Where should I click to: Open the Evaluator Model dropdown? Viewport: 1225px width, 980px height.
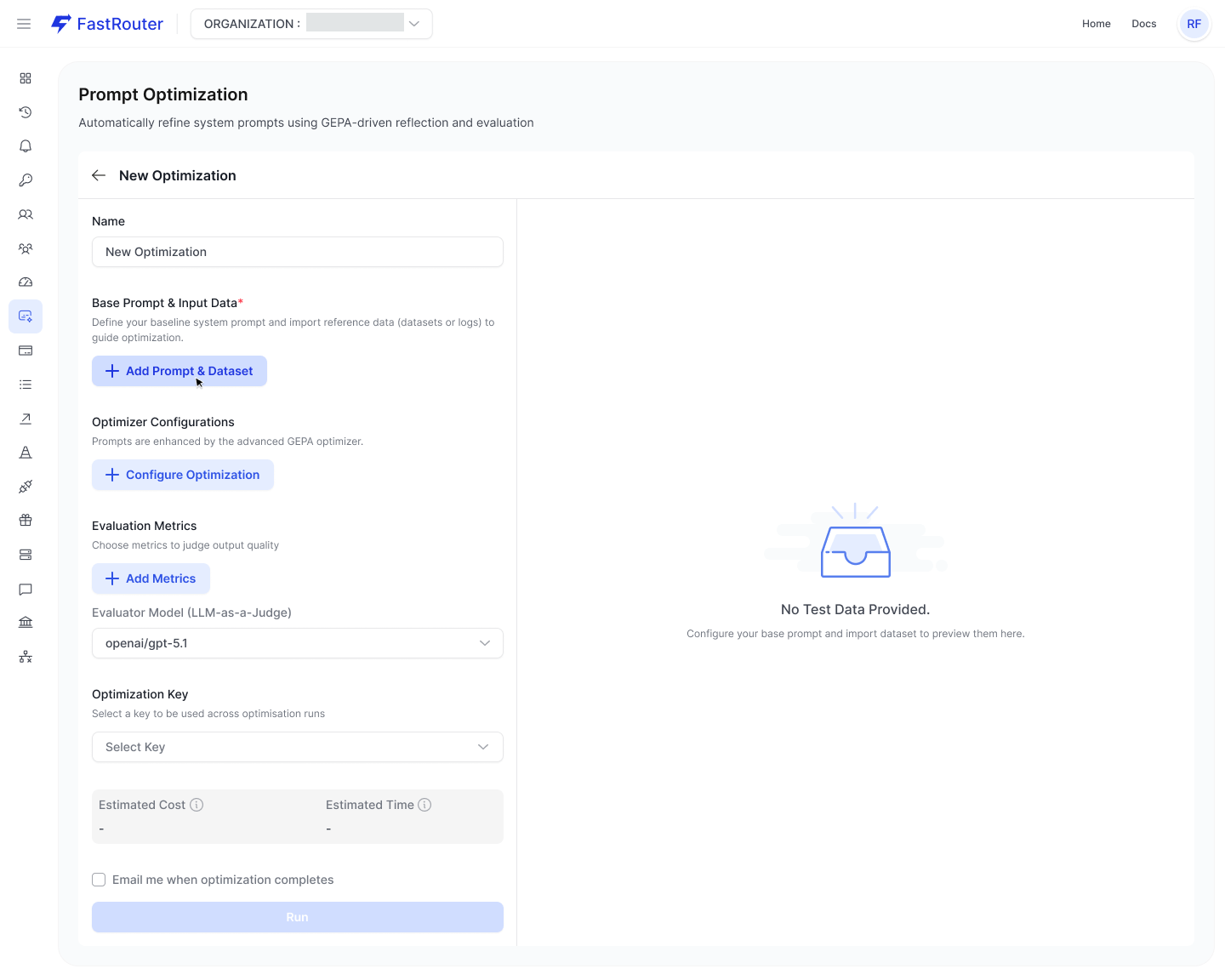click(298, 643)
